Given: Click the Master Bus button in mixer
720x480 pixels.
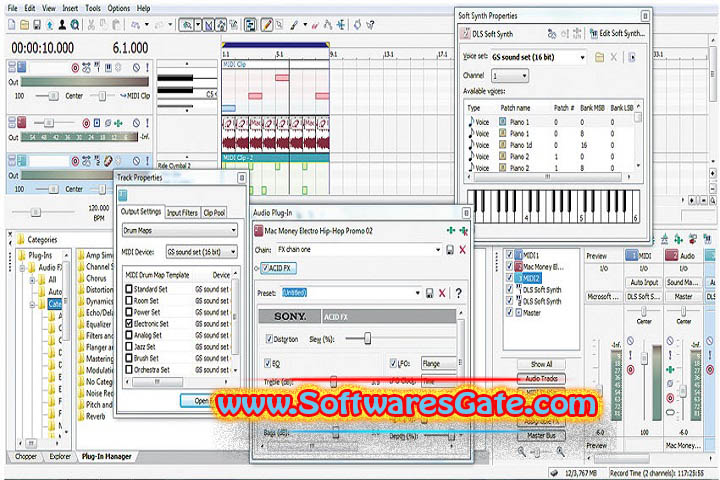Looking at the screenshot, I should click(541, 435).
